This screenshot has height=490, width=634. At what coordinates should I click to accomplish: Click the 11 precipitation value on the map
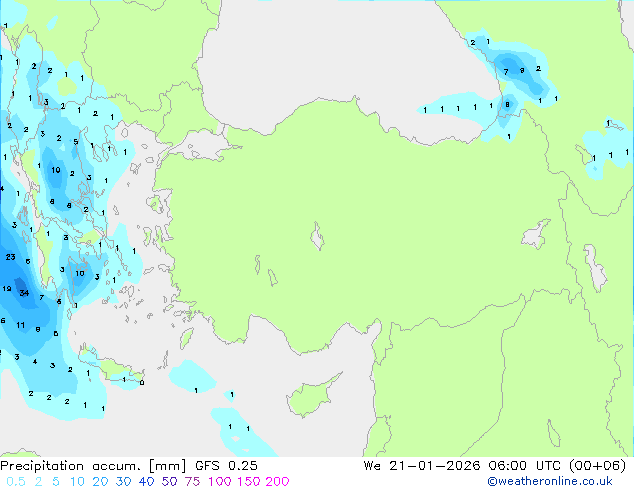click(x=21, y=325)
